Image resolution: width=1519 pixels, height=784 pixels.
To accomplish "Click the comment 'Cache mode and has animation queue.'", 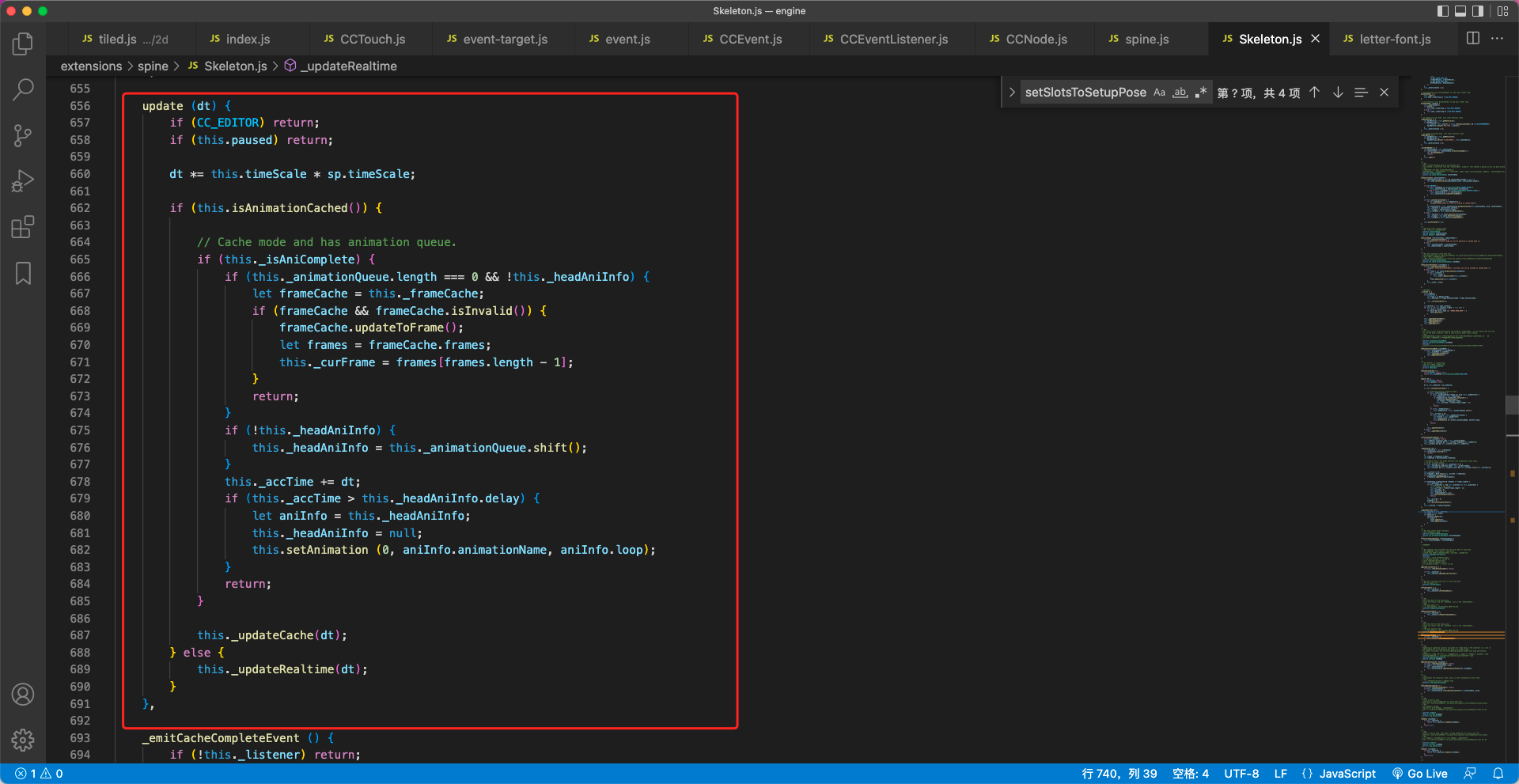I will [x=327, y=242].
